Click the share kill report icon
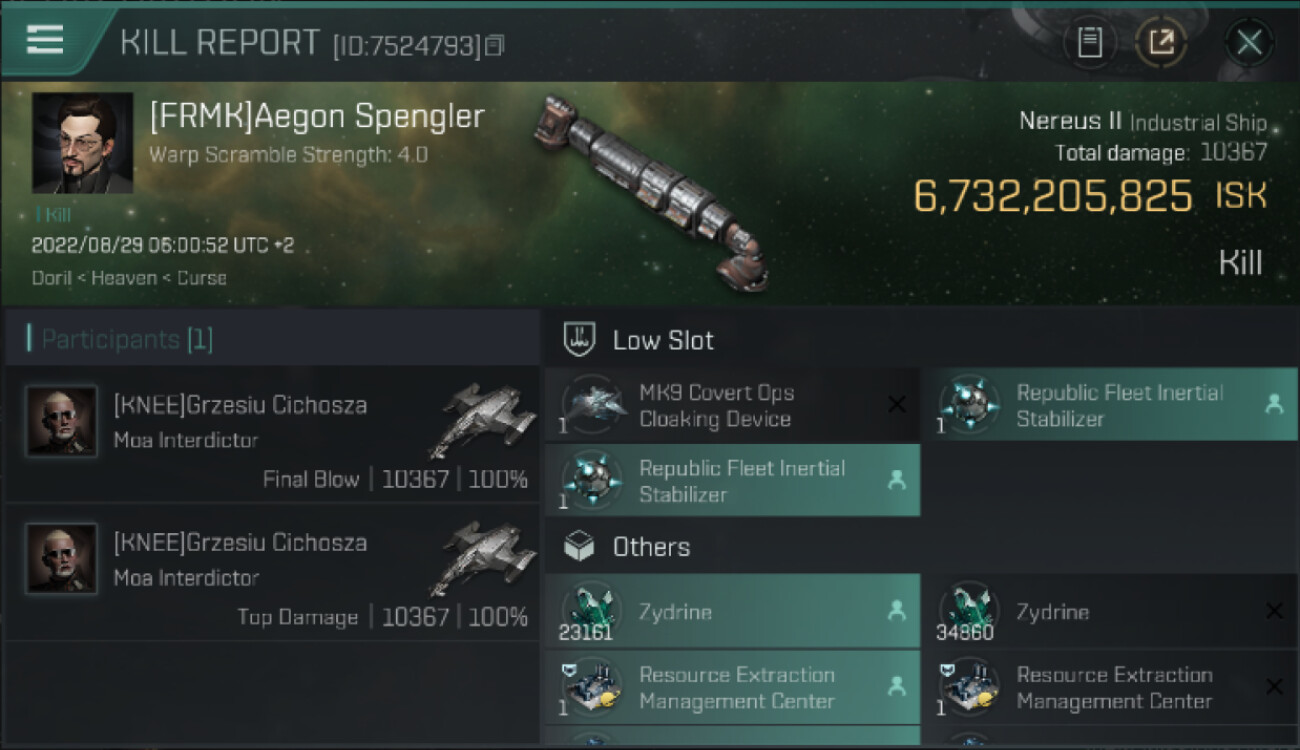The width and height of the screenshot is (1300, 750). tap(1161, 42)
